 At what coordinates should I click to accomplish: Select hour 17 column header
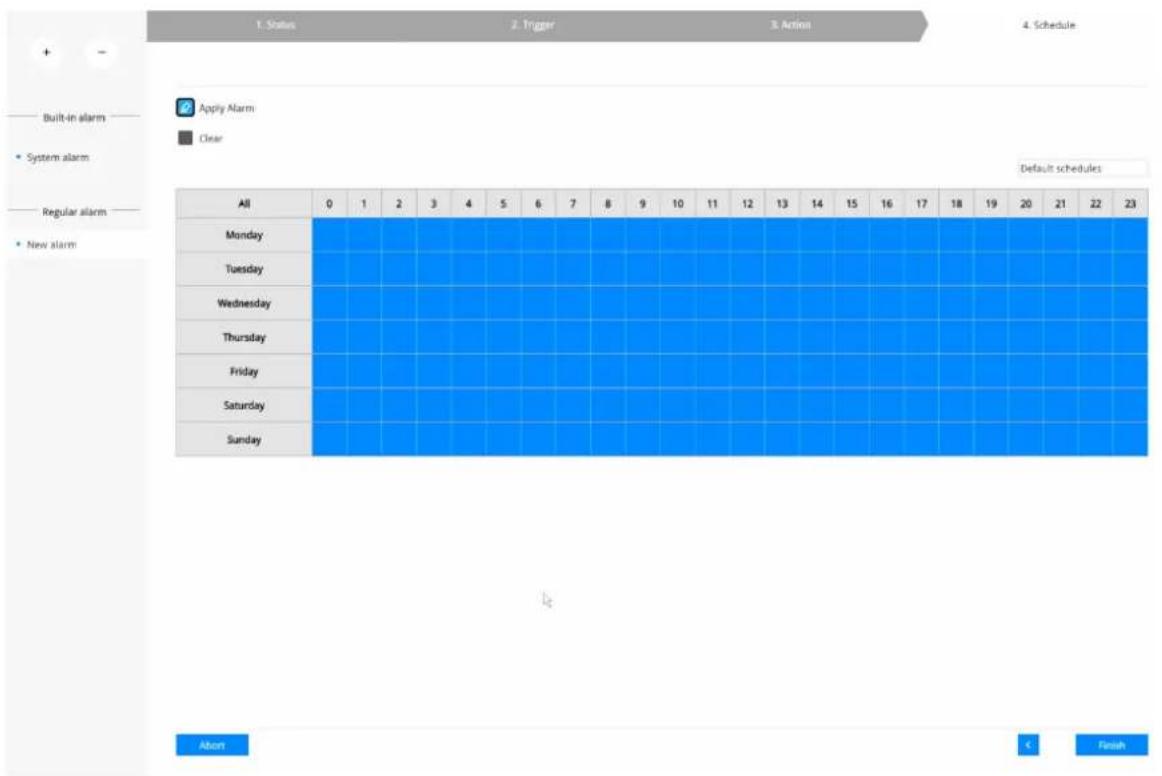[x=921, y=204]
